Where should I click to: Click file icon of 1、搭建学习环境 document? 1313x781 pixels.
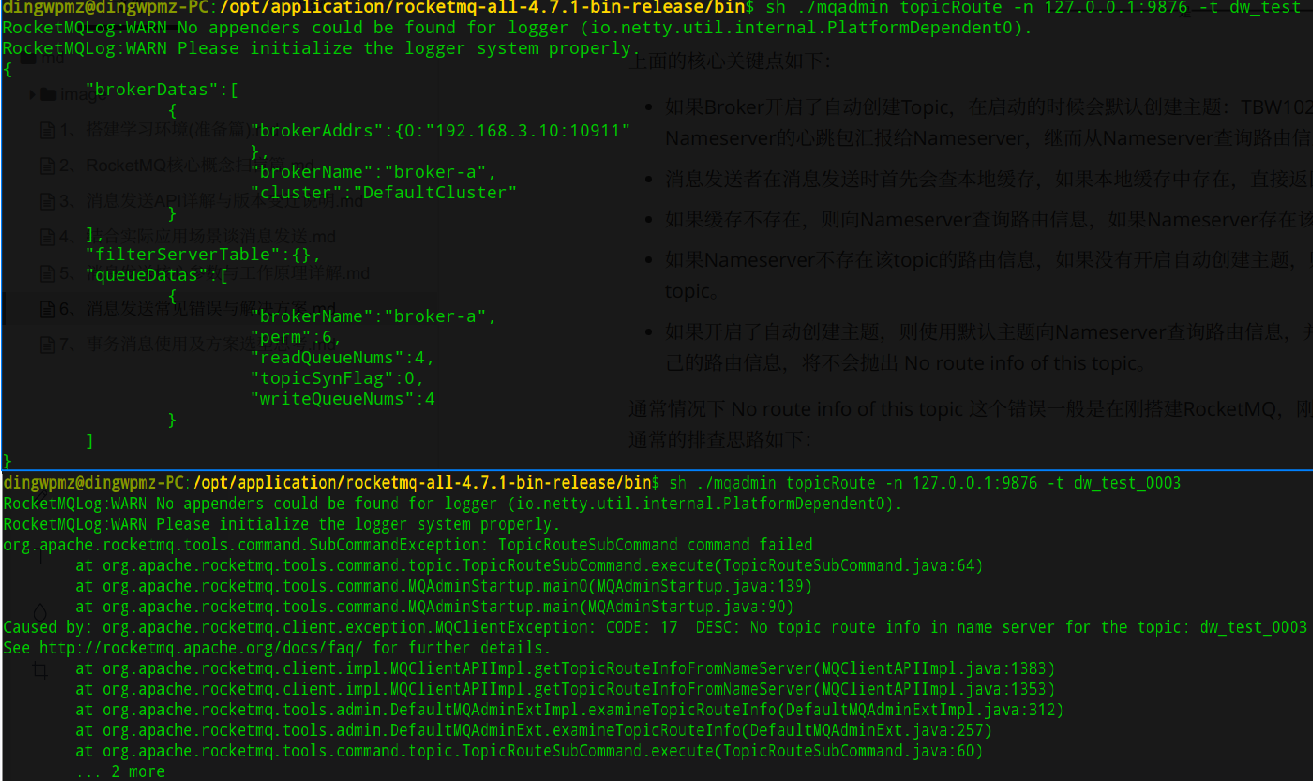pyautogui.click(x=47, y=130)
